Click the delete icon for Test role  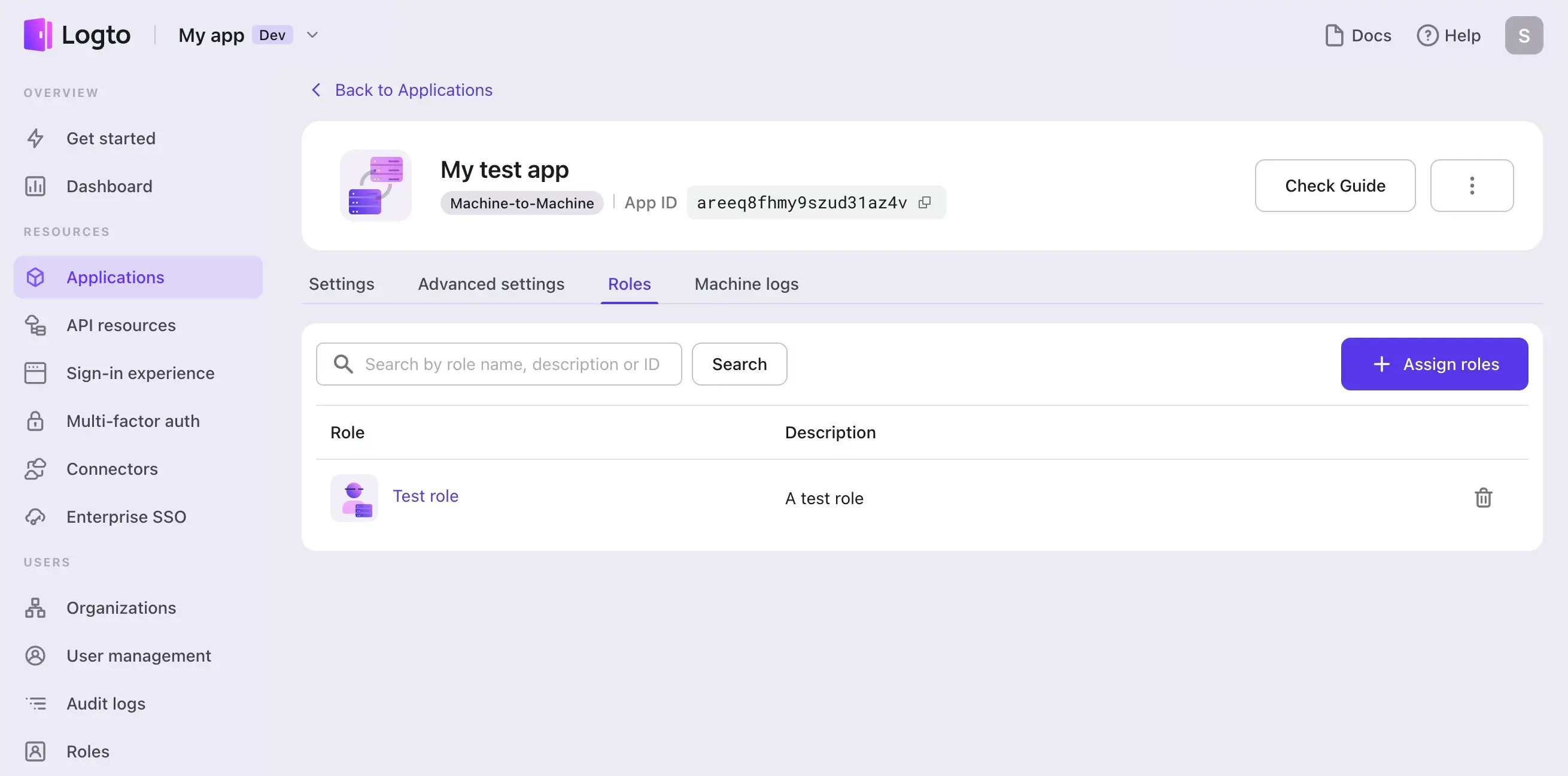[x=1483, y=497]
